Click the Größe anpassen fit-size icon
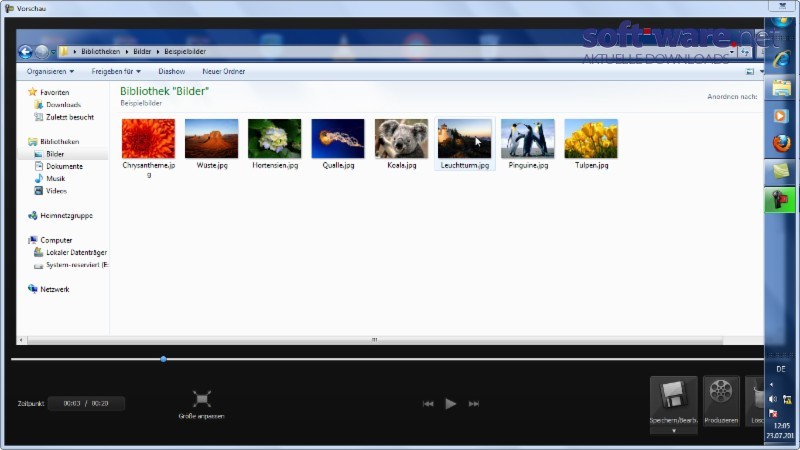Screen dimensions: 800x450 [202, 399]
